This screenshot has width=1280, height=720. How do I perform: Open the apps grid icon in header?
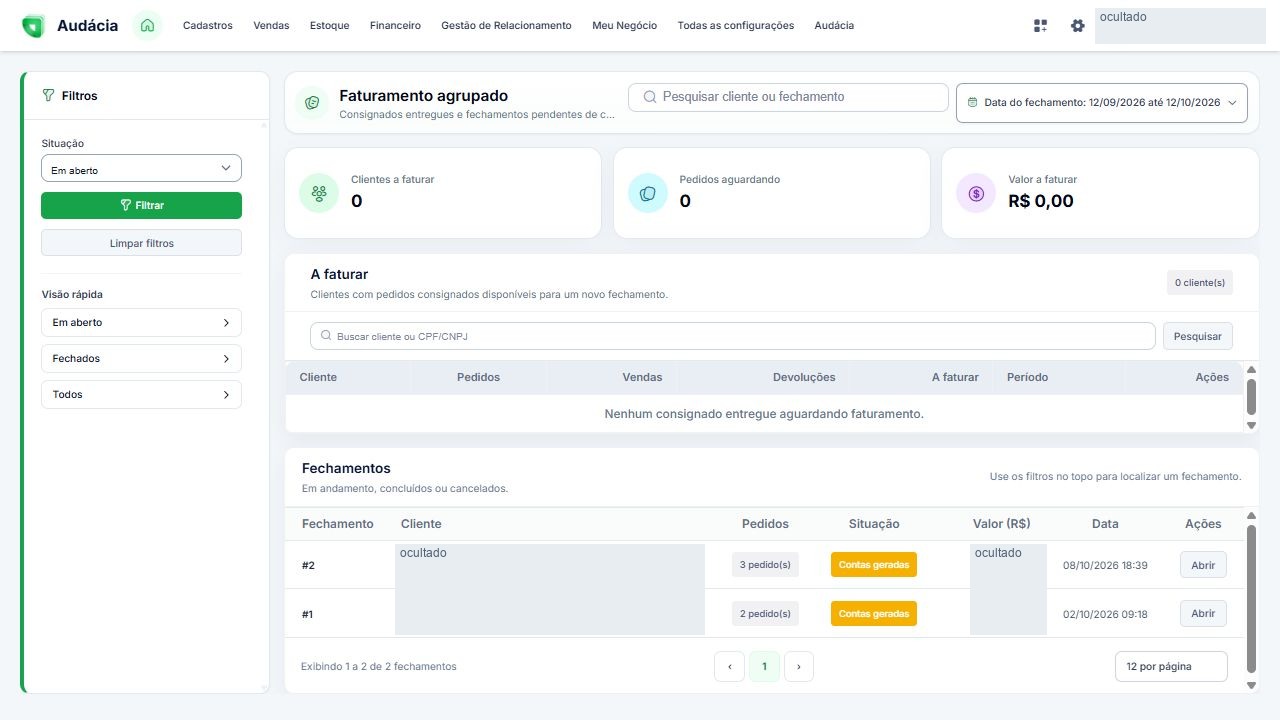tap(1040, 26)
